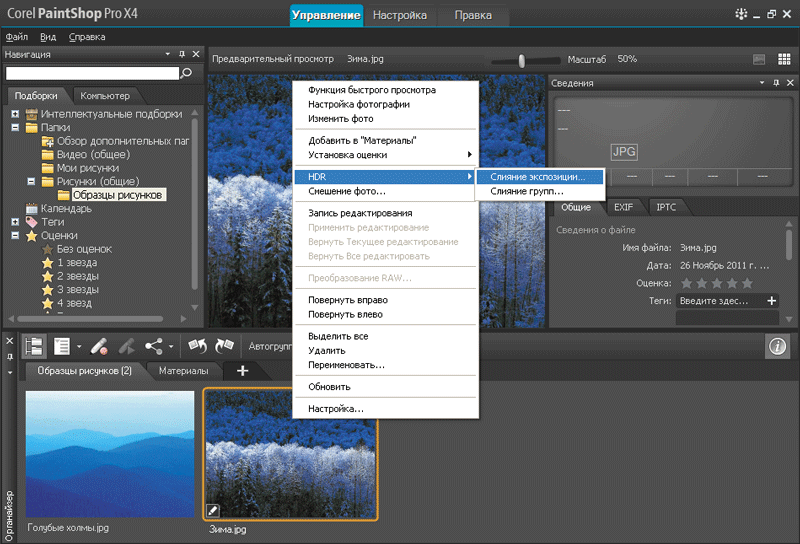The image size is (800, 544).
Task: Click the Rotate Left icon in organizer toolbar
Action: point(197,346)
